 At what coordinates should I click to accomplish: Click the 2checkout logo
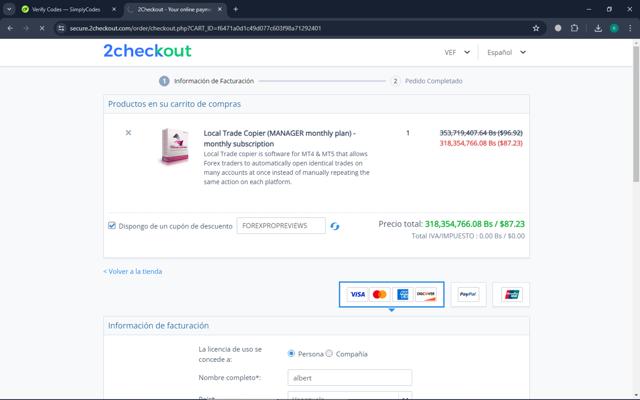tap(147, 51)
